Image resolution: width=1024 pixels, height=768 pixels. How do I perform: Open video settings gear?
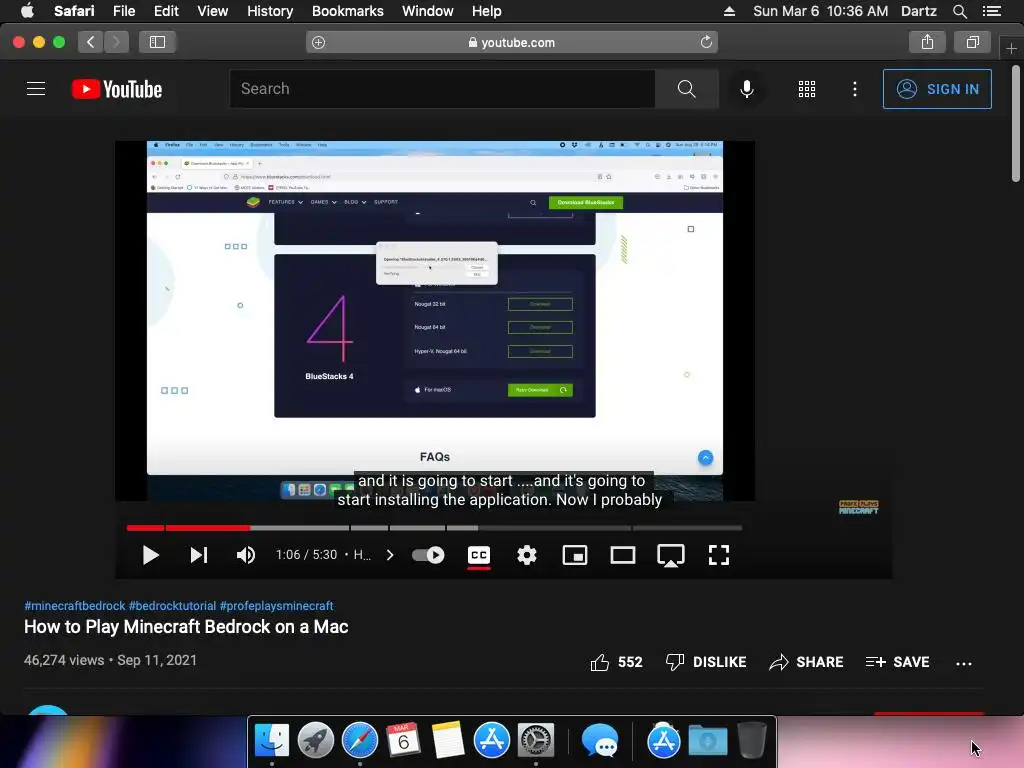pos(526,555)
